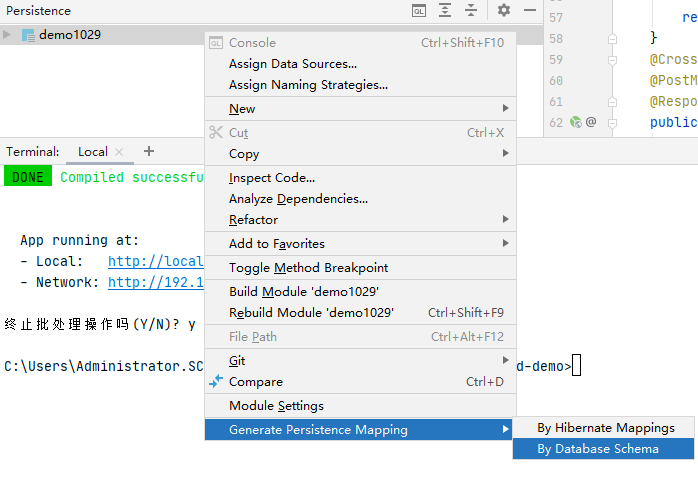The height and width of the screenshot is (479, 698).
Task: Toggle code fold marker at line 59
Action: tap(612, 60)
